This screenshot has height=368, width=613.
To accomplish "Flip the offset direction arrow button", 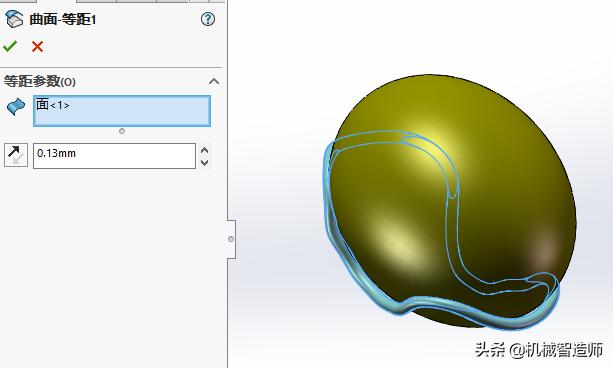I will (x=16, y=155).
